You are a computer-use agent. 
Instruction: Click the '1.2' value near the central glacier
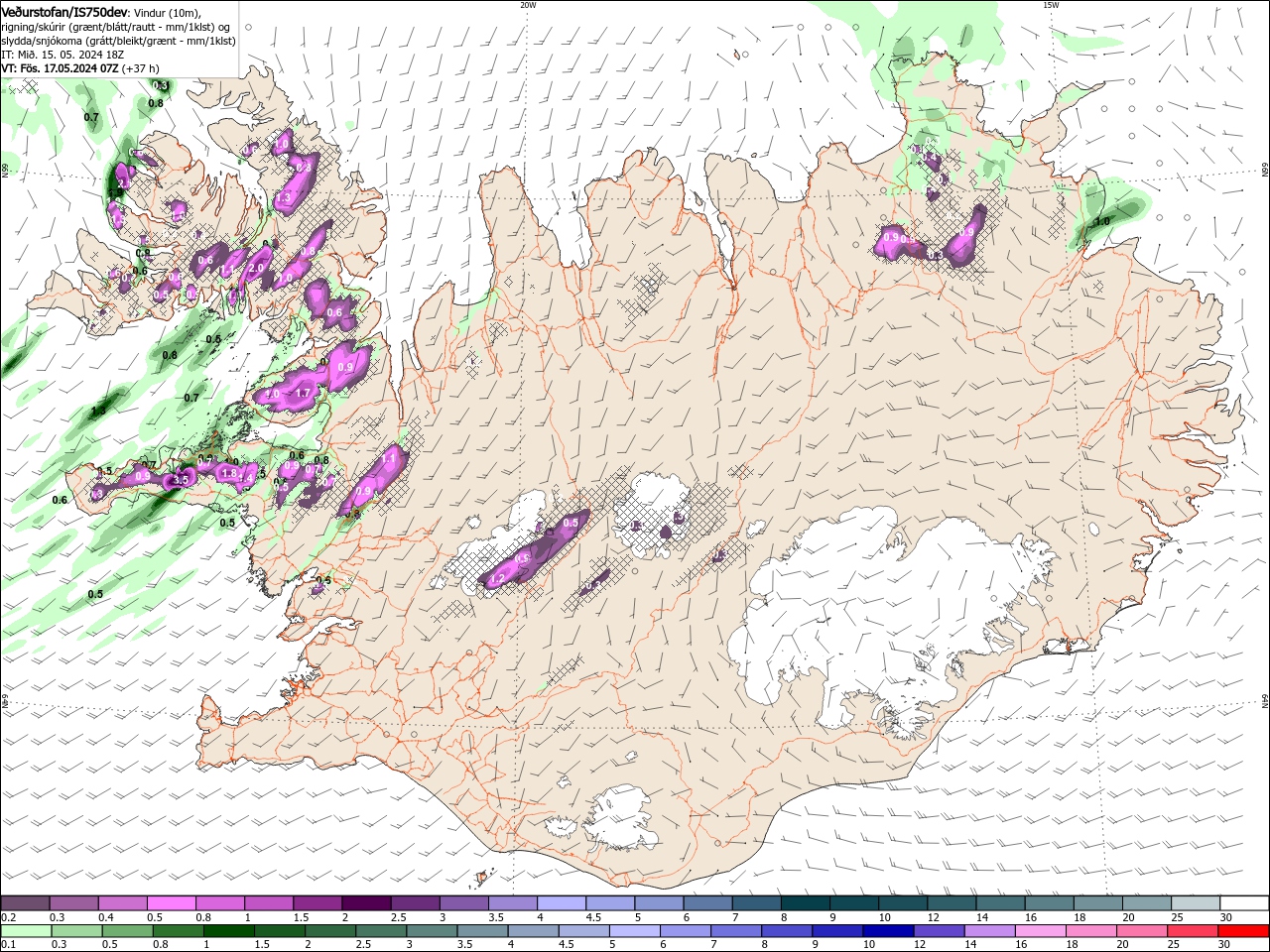click(498, 578)
